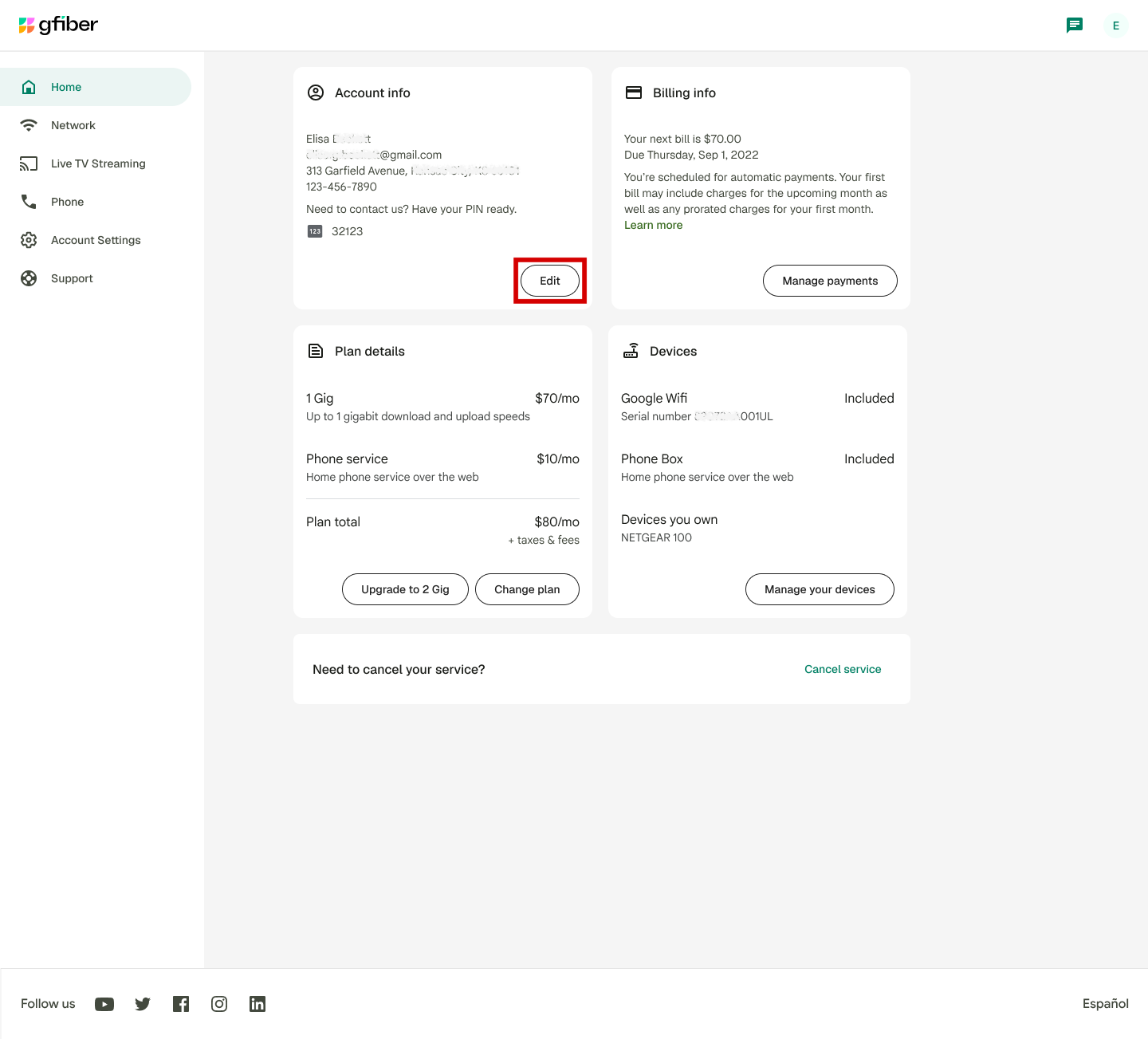Image resolution: width=1148 pixels, height=1039 pixels.
Task: Click '1 Gig' plan name
Action: click(320, 398)
